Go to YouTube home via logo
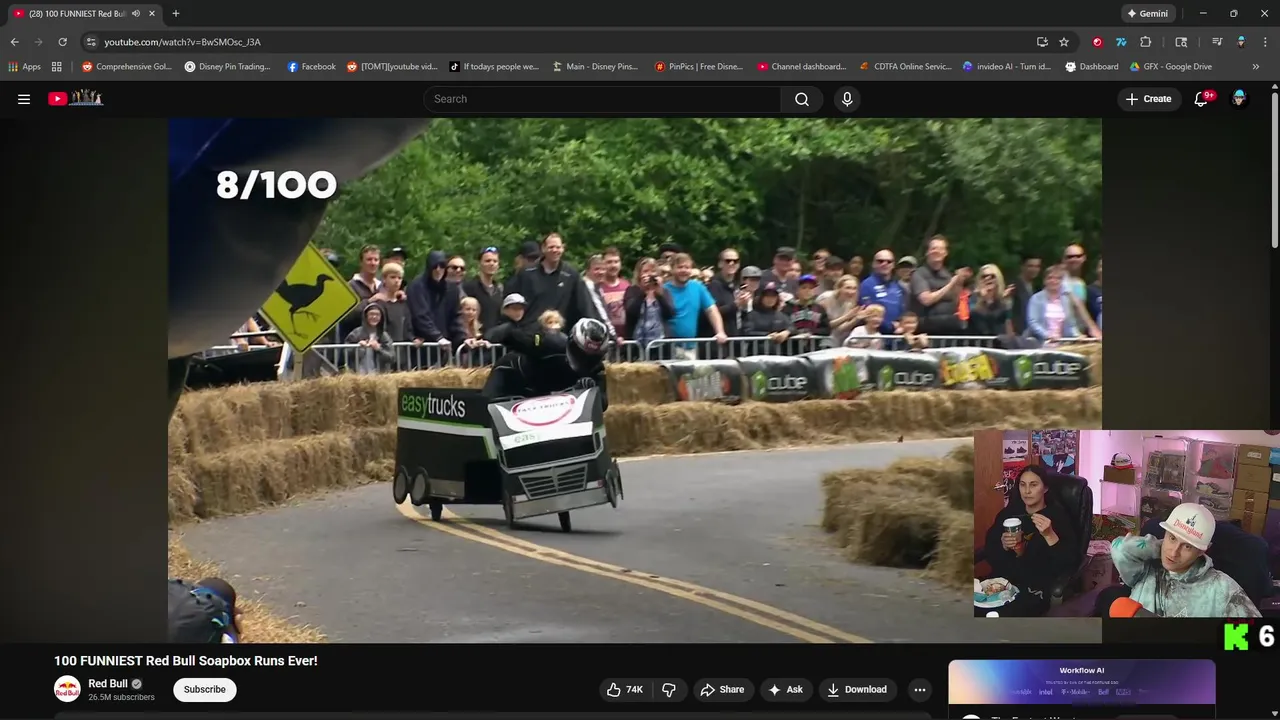Image resolution: width=1280 pixels, height=720 pixels. coord(76,98)
